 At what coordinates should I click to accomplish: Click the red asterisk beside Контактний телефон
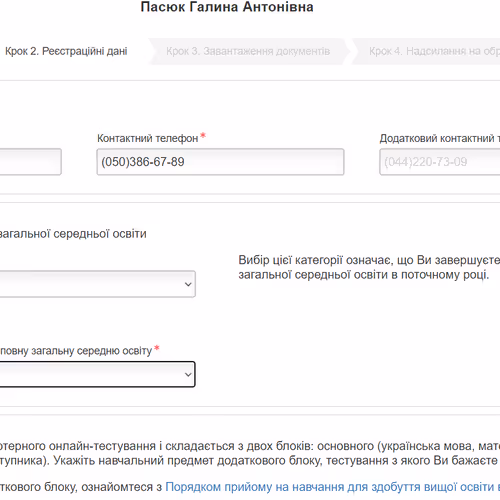point(203,136)
